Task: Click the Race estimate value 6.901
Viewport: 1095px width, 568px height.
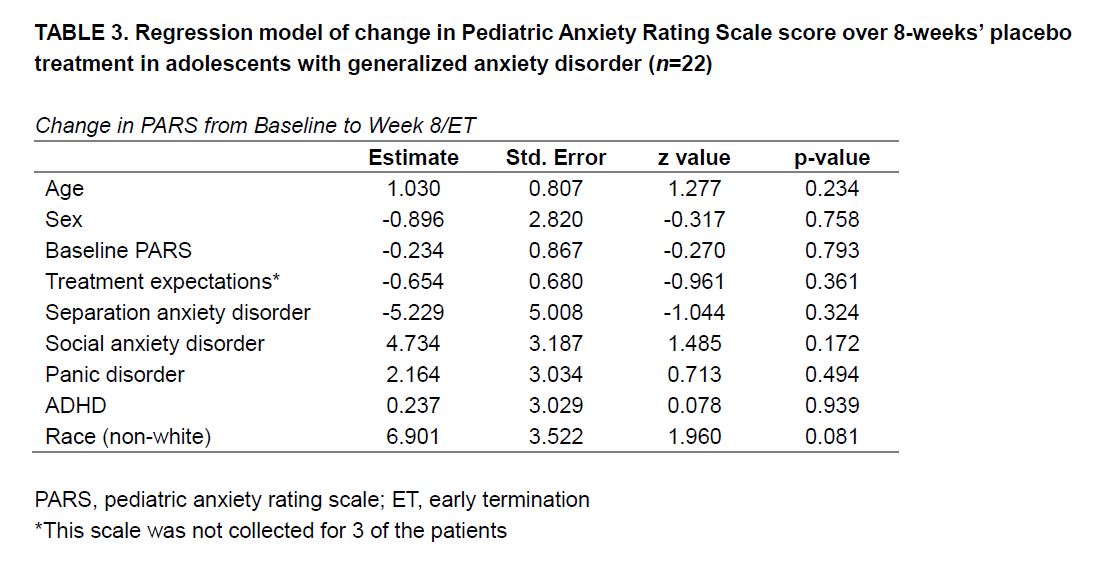Action: (x=413, y=437)
